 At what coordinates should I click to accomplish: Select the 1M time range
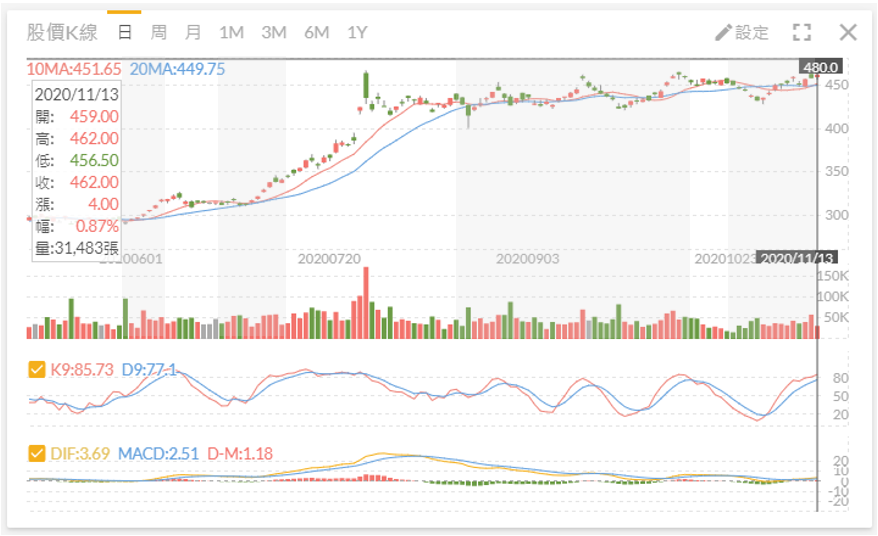pyautogui.click(x=231, y=32)
